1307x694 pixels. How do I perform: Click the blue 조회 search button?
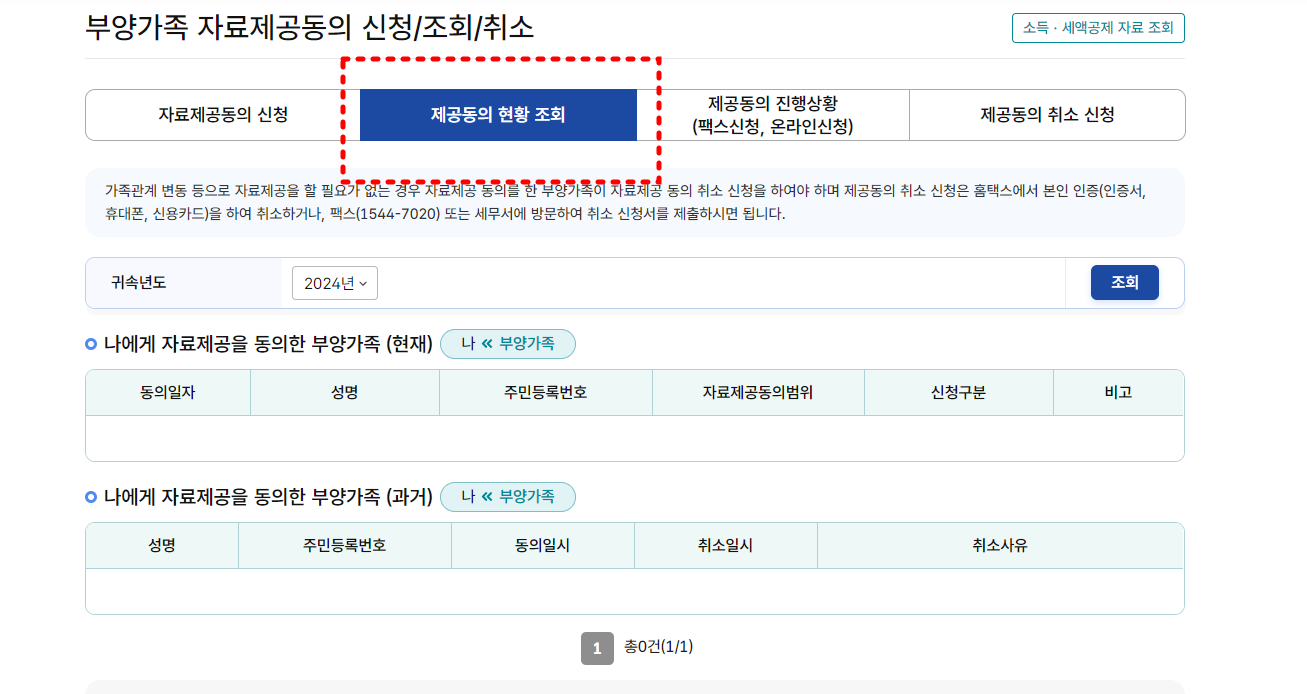coord(1125,283)
